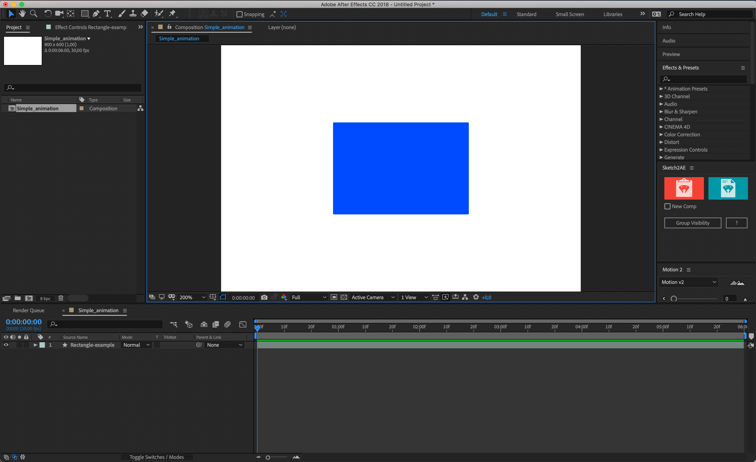Click Toggle Switches / Modes button
This screenshot has height=462, width=756.
point(157,457)
